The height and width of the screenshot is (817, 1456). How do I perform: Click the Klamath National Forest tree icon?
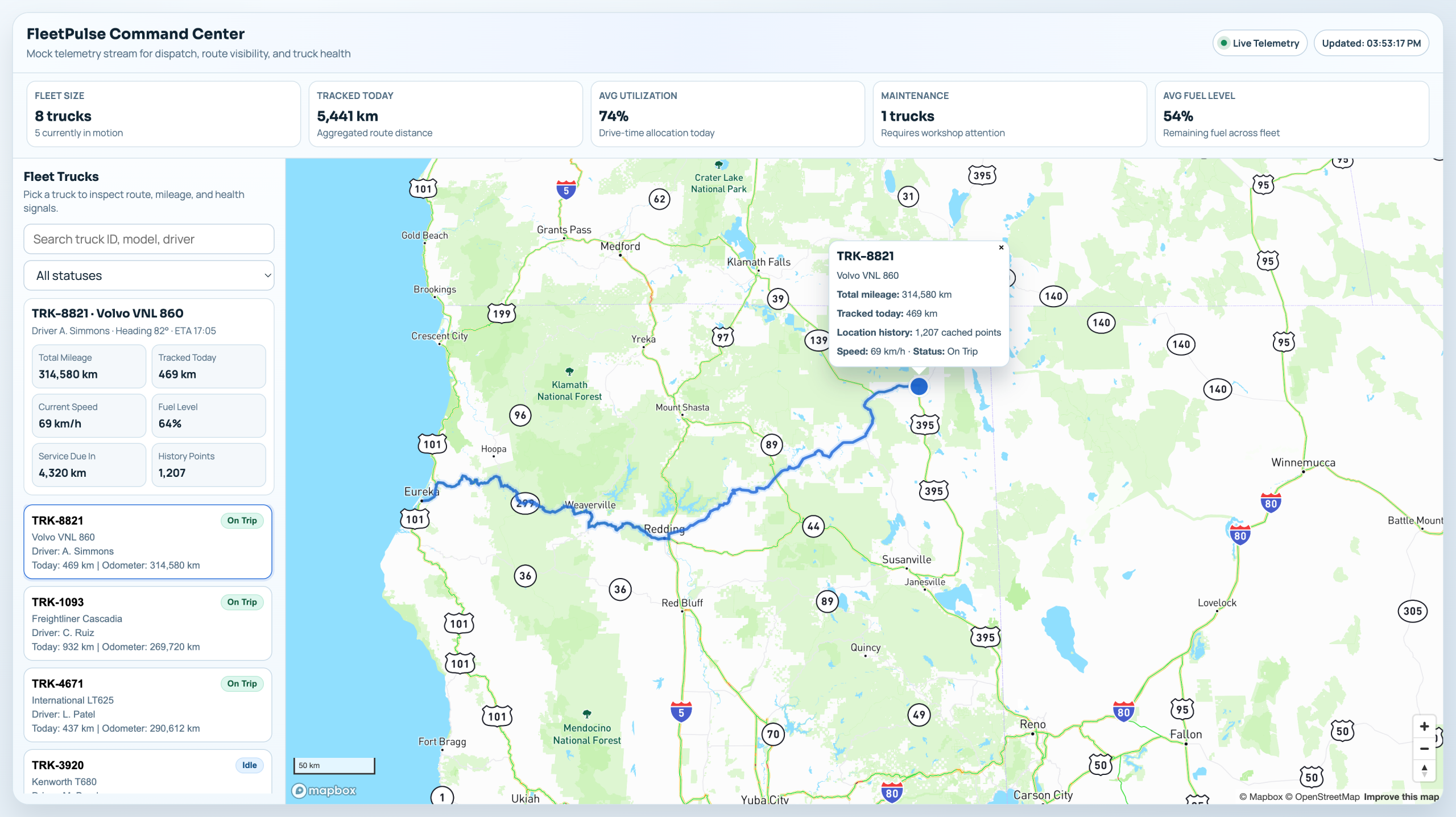569,372
